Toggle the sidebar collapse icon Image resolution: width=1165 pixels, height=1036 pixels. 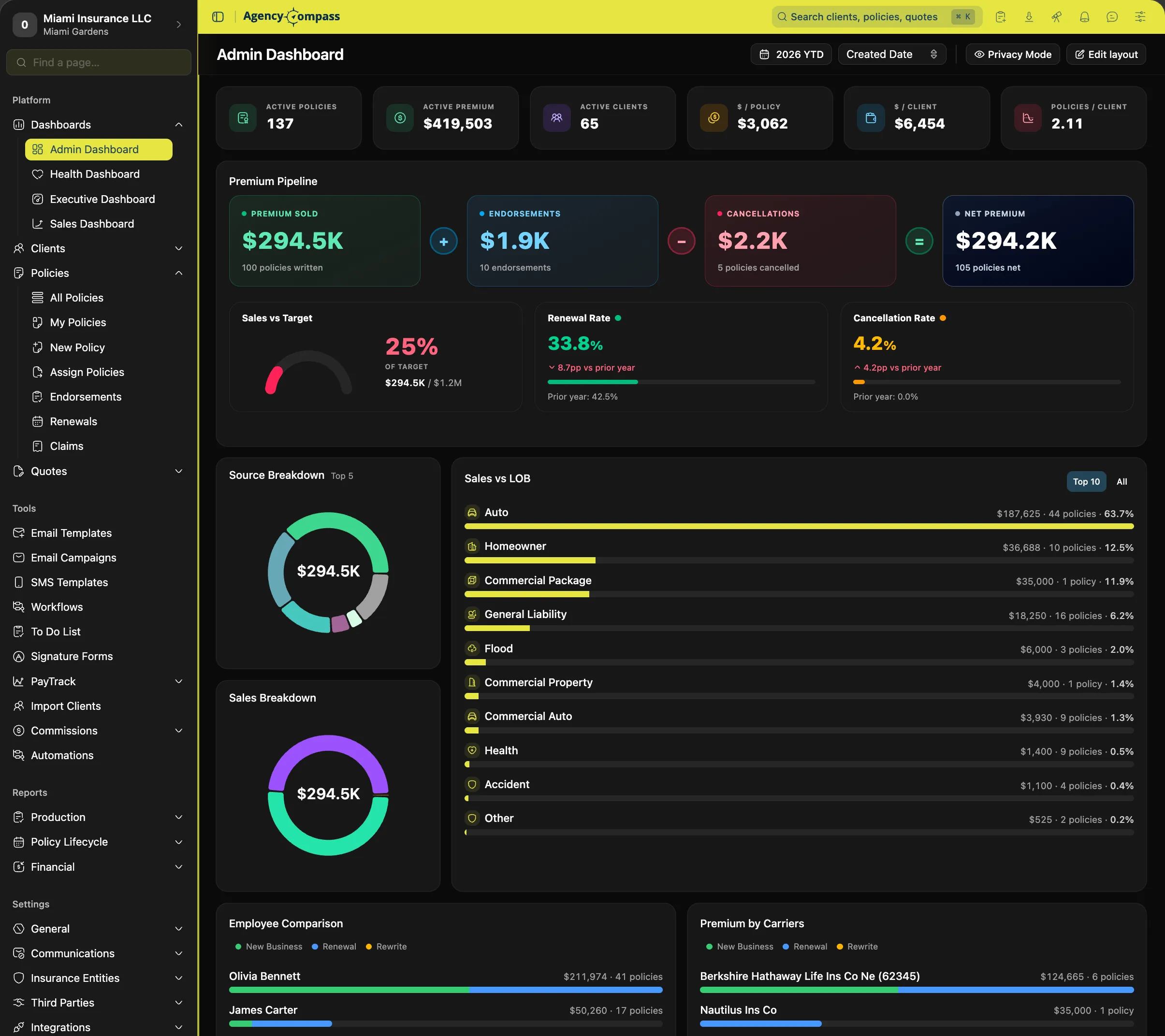coord(218,16)
